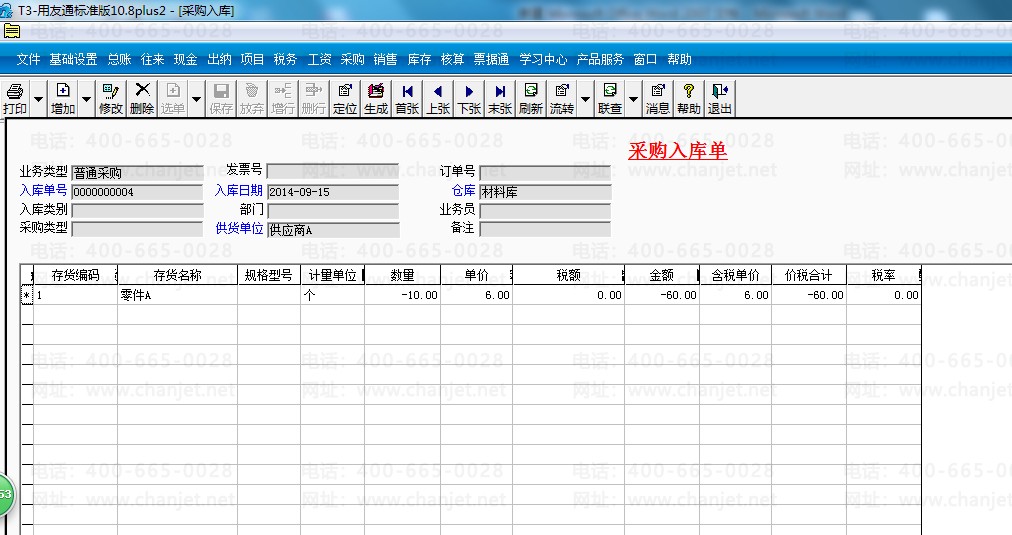The width and height of the screenshot is (1012, 535).
Task: Click the 入库日期 field 2014-09-15
Action: [333, 192]
